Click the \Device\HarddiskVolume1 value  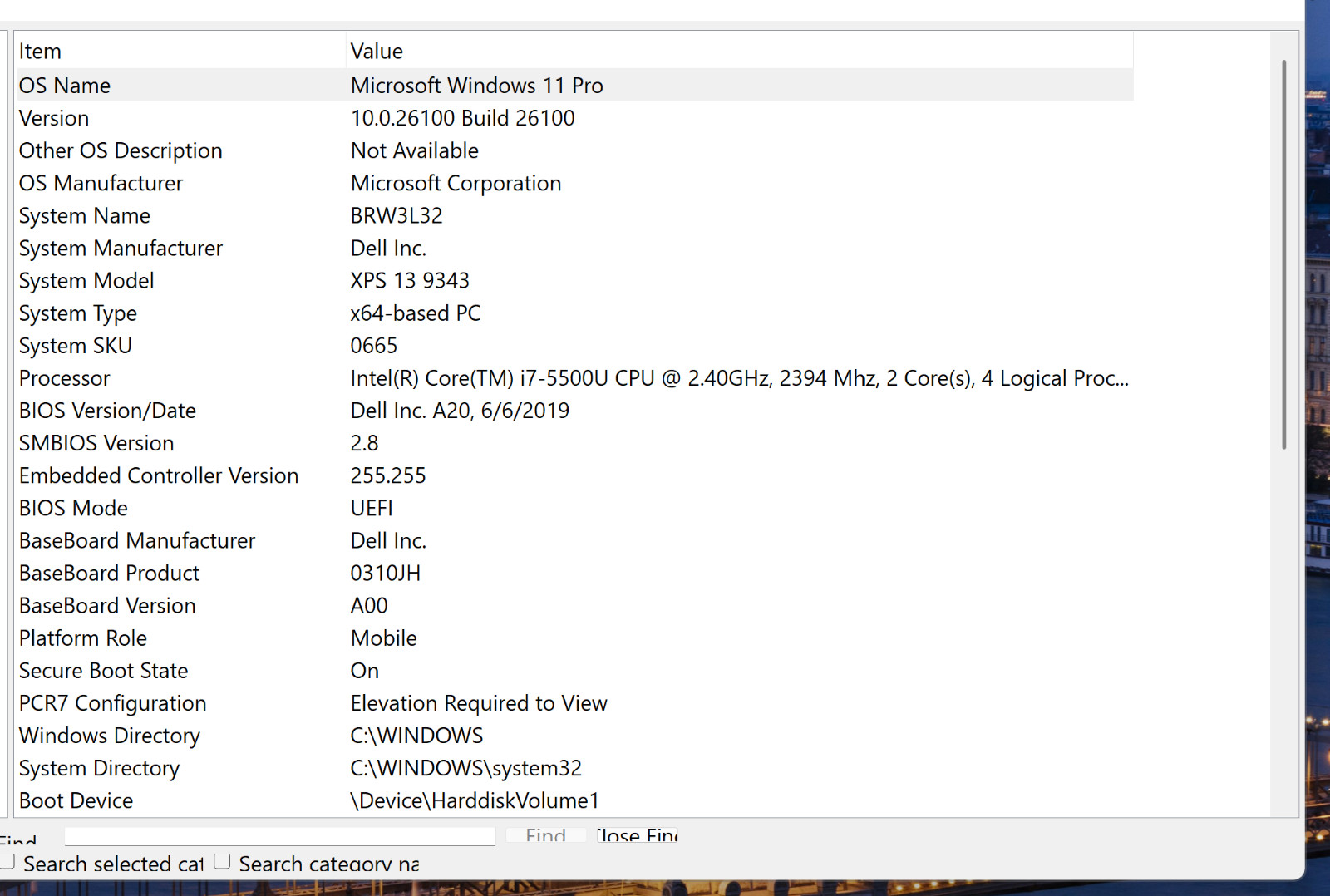(x=475, y=800)
